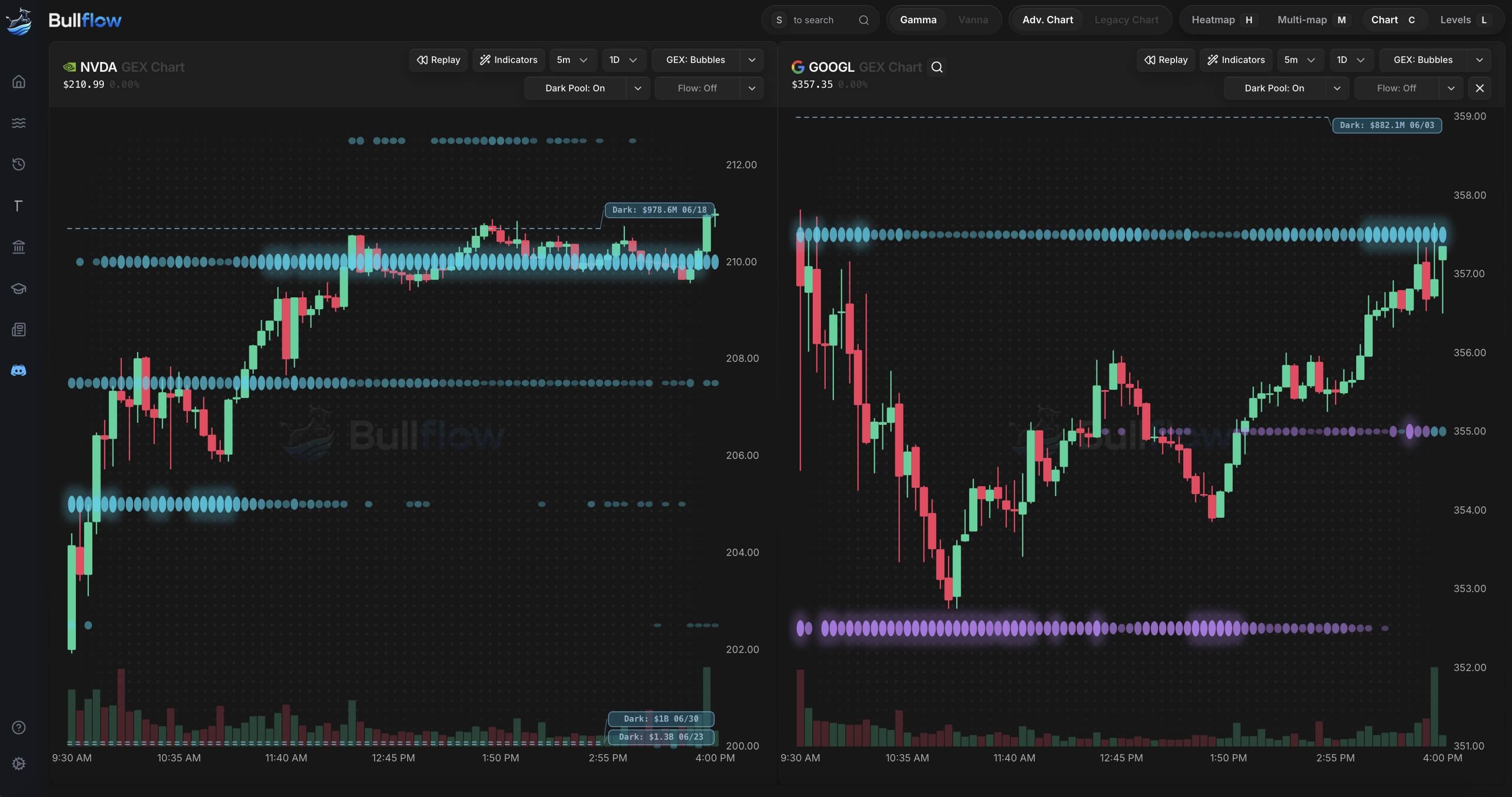Switch to Vanna mode
Screen dimensions: 1512x797
pos(973,20)
